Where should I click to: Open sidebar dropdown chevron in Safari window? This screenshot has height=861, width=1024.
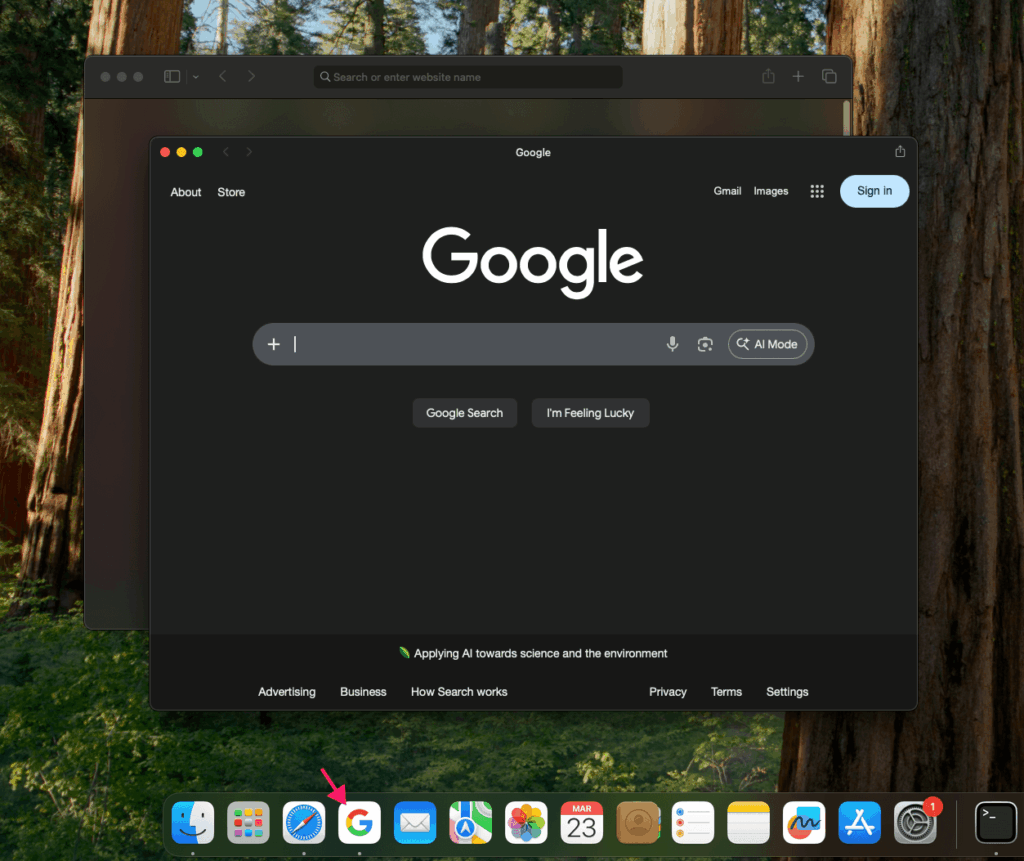tap(195, 77)
